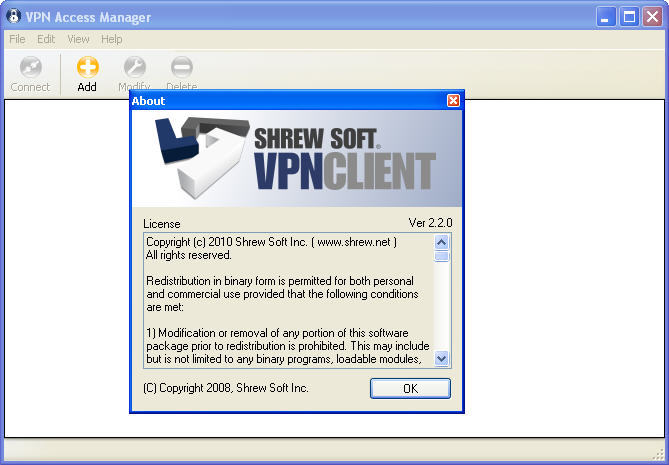Click the Modify wrench icon

[x=134, y=67]
